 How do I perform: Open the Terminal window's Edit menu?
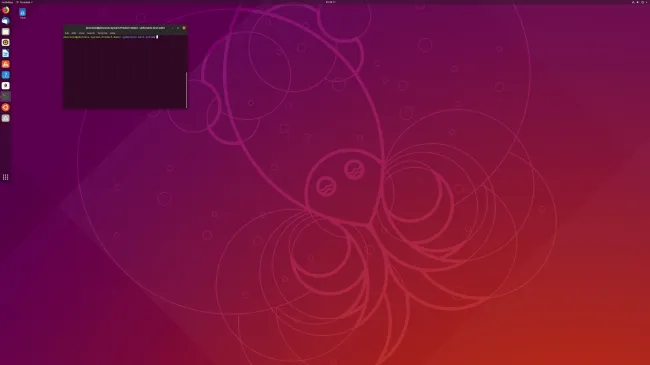[73, 33]
